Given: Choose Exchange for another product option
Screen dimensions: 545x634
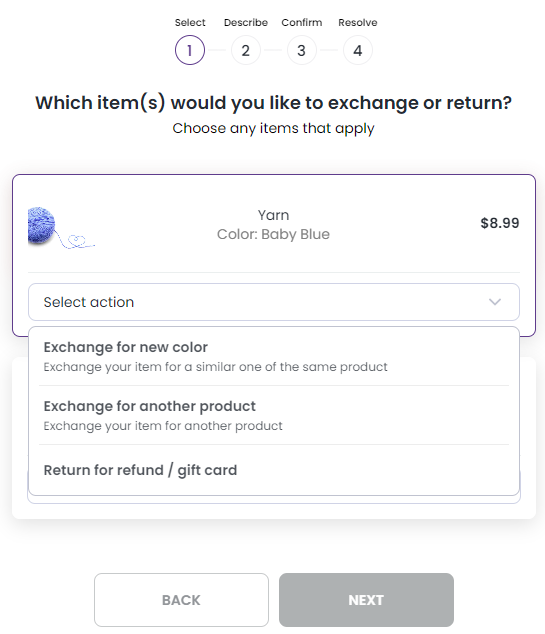Looking at the screenshot, I should point(274,415).
